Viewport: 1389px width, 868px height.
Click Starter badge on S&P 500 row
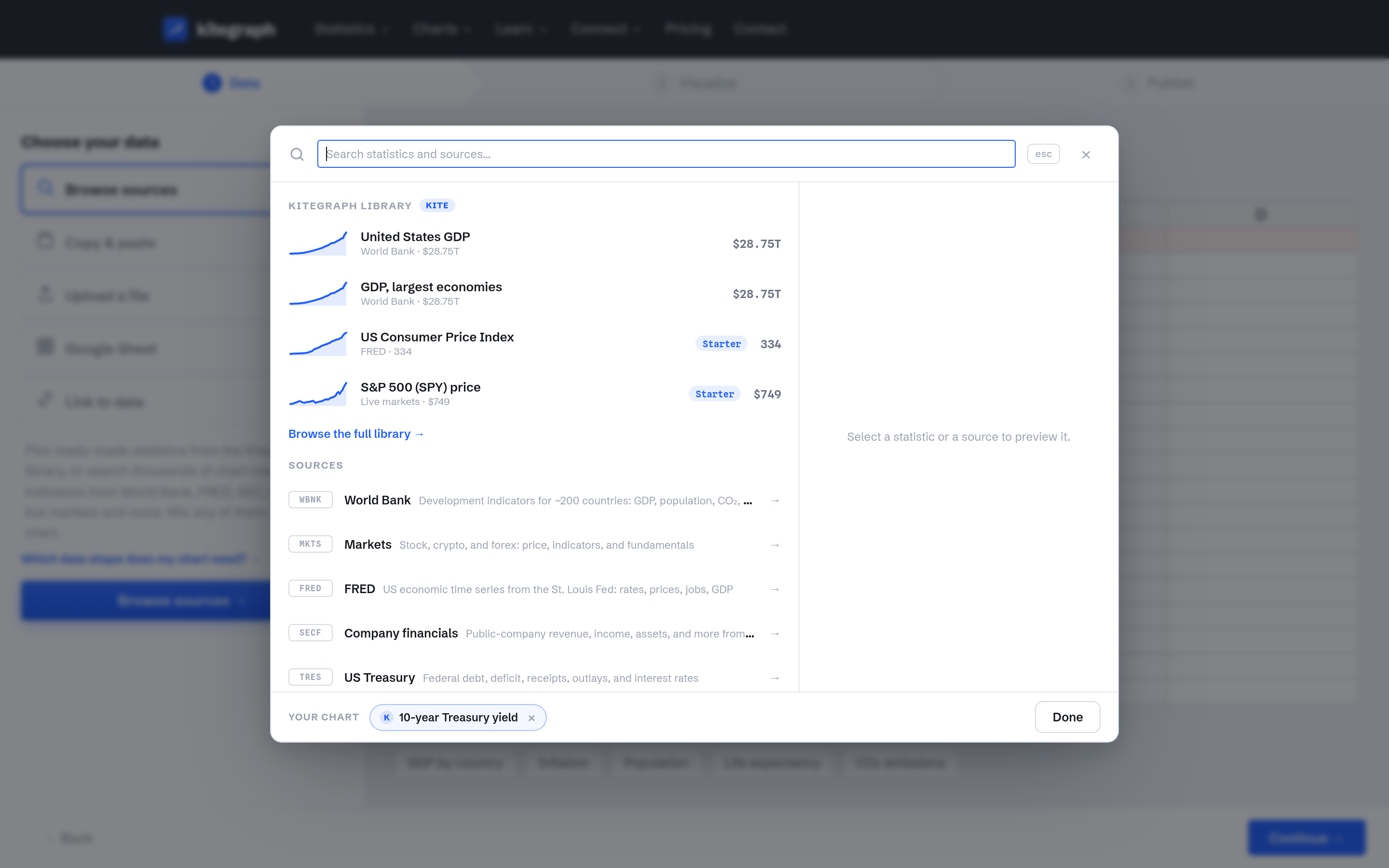715,394
